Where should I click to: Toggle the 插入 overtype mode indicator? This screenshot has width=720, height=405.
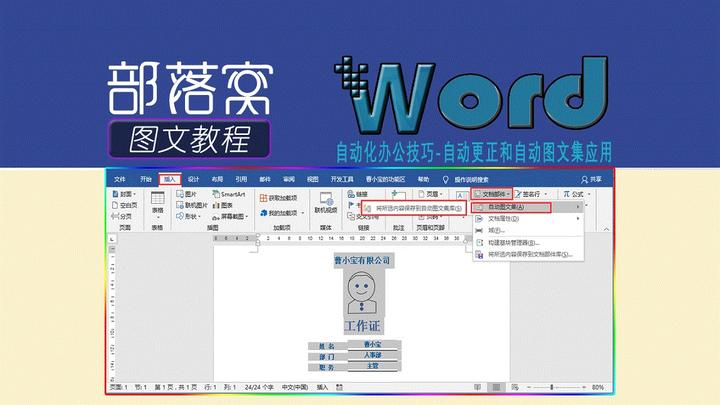(322, 388)
